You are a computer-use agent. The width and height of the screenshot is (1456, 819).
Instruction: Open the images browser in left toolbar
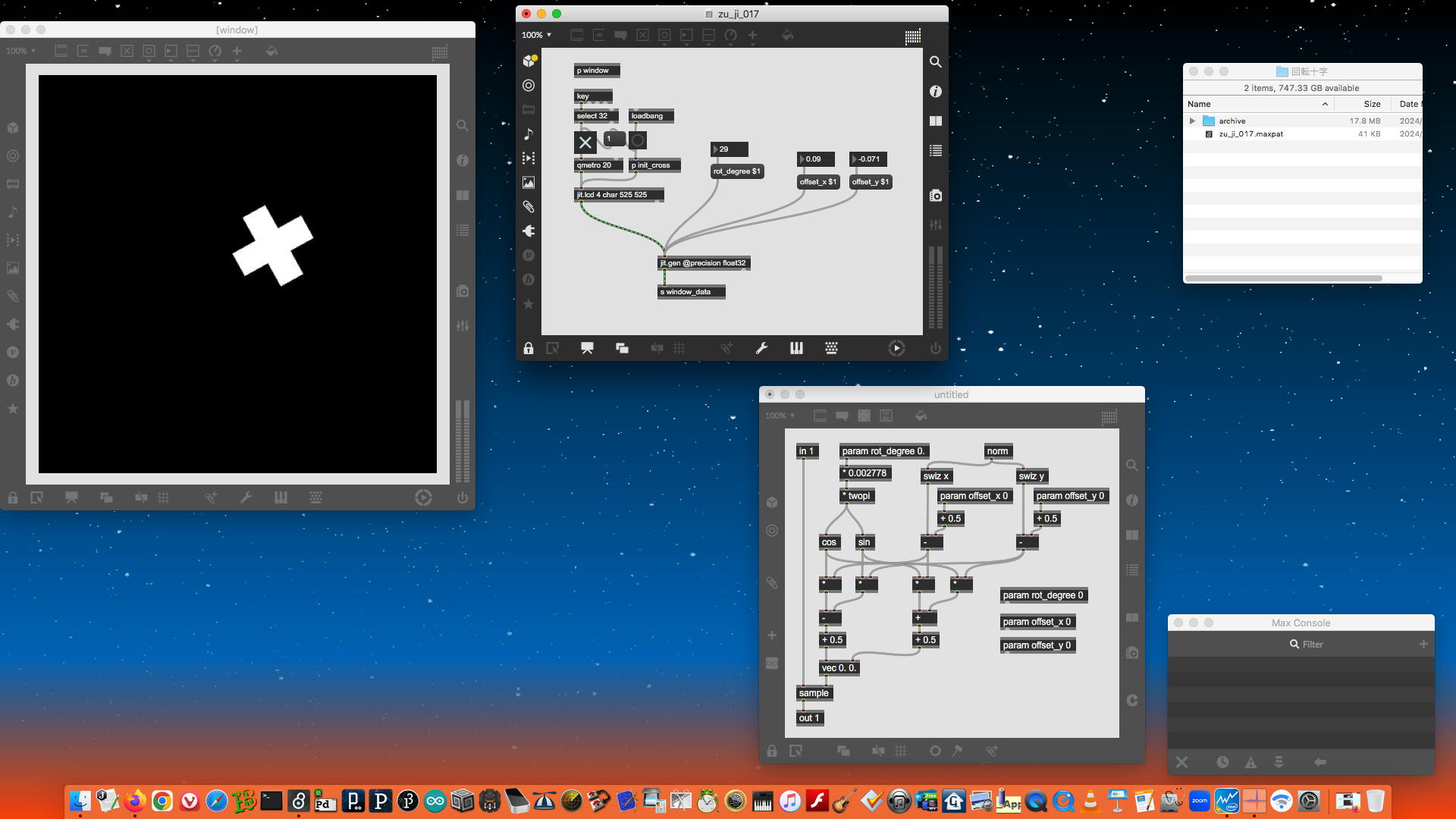coord(529,183)
